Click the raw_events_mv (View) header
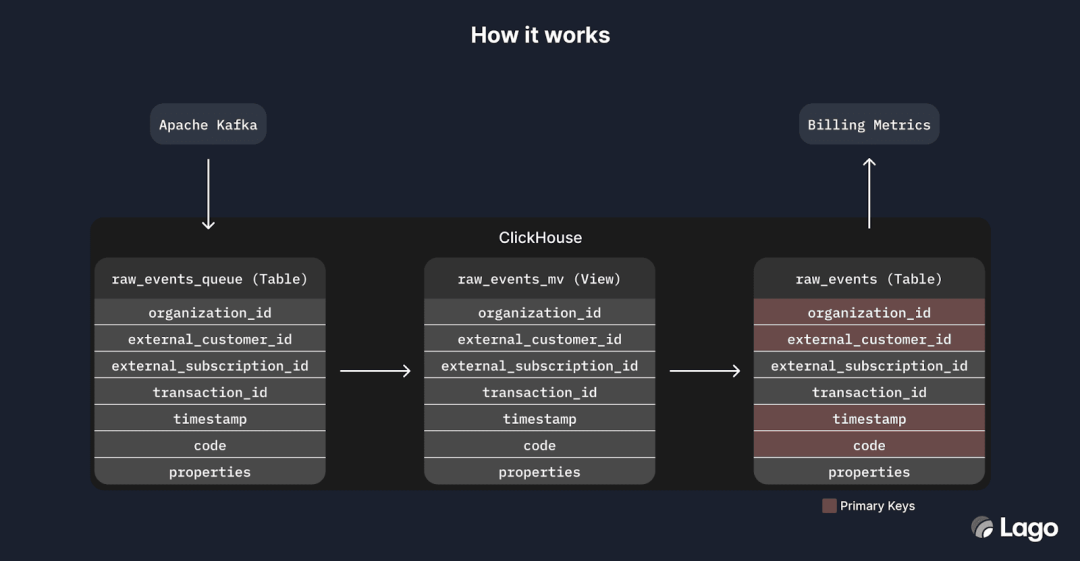 (x=539, y=279)
